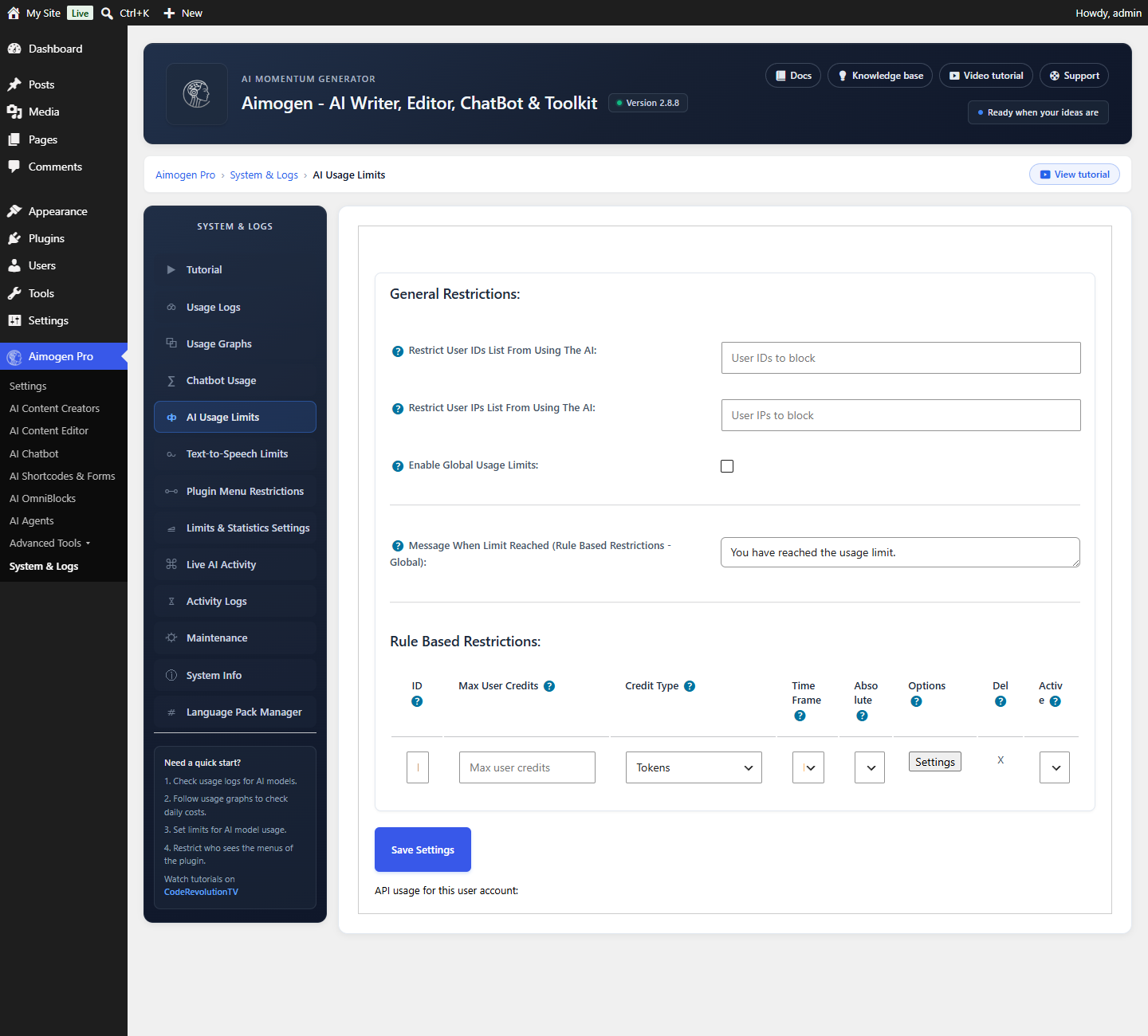This screenshot has width=1148, height=1036.
Task: Click help icon for Enable Global Usage Limits
Action: [x=398, y=466]
